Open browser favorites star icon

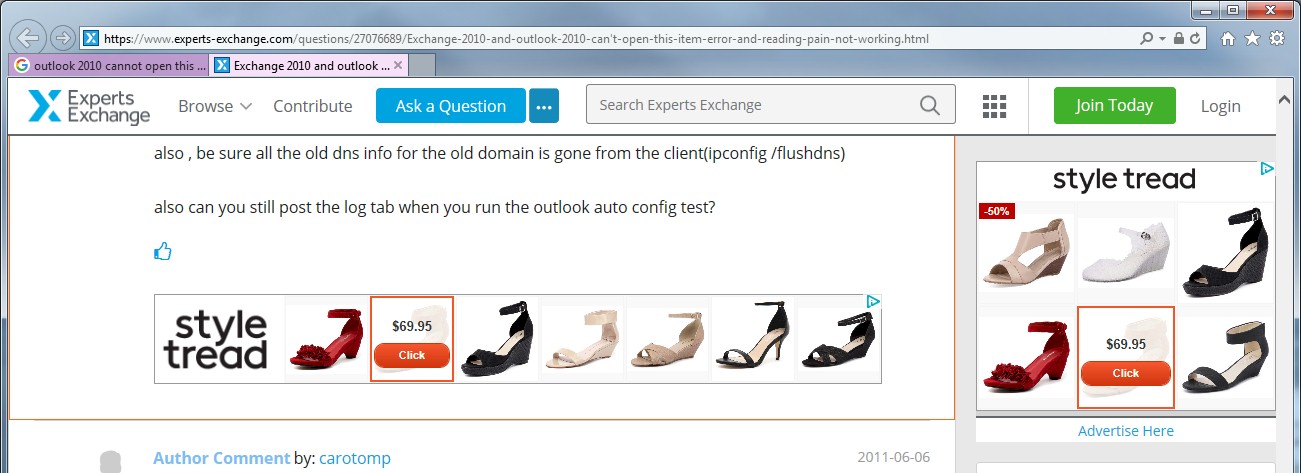tap(1252, 39)
